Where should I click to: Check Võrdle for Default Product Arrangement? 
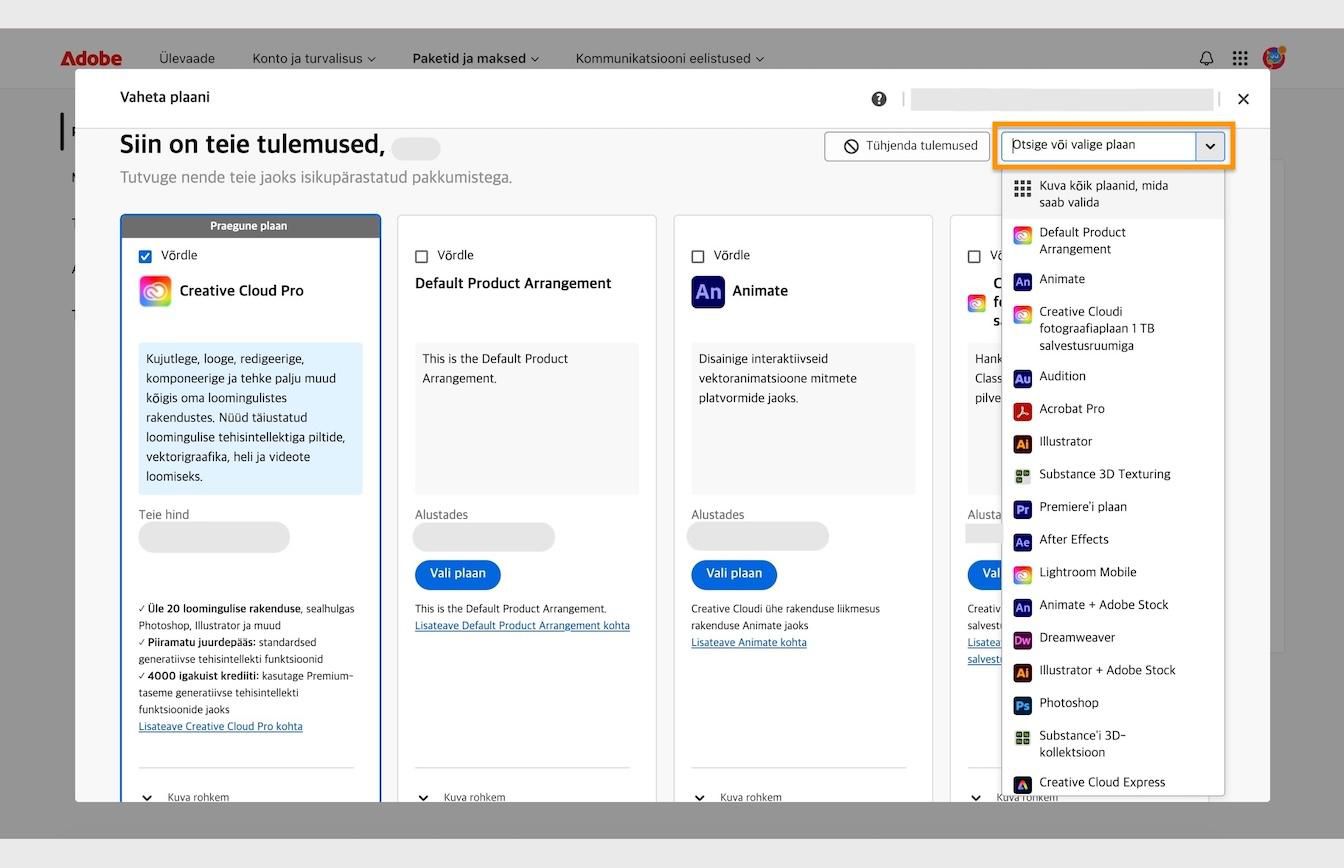[421, 257]
